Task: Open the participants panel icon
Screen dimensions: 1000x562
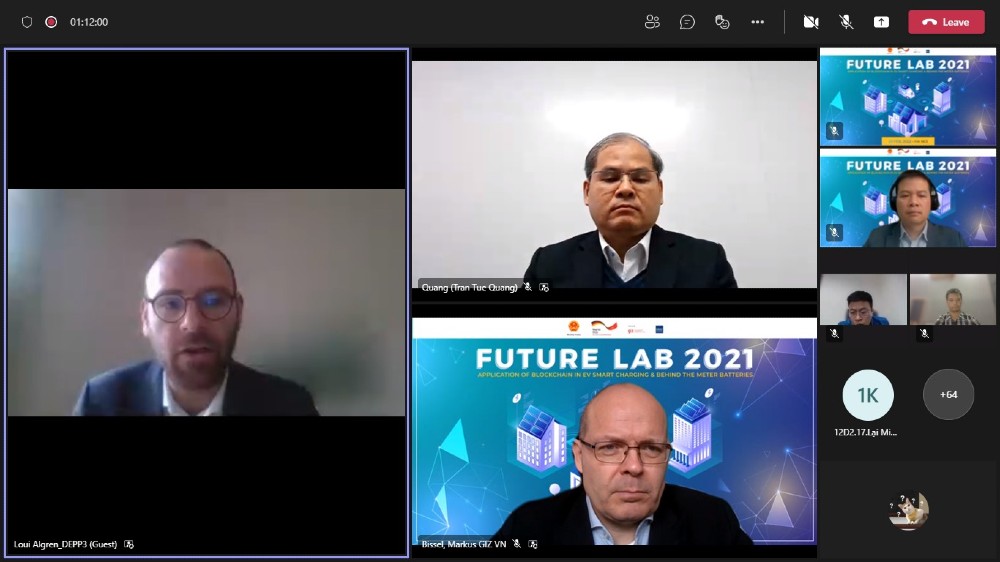Action: point(652,22)
